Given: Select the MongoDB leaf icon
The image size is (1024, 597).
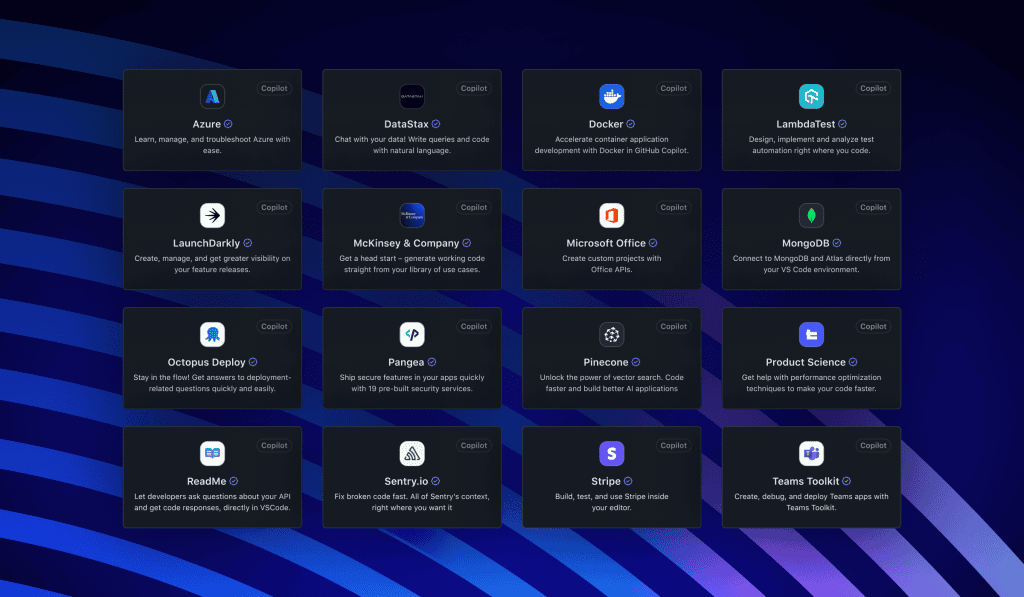Looking at the screenshot, I should pos(811,215).
